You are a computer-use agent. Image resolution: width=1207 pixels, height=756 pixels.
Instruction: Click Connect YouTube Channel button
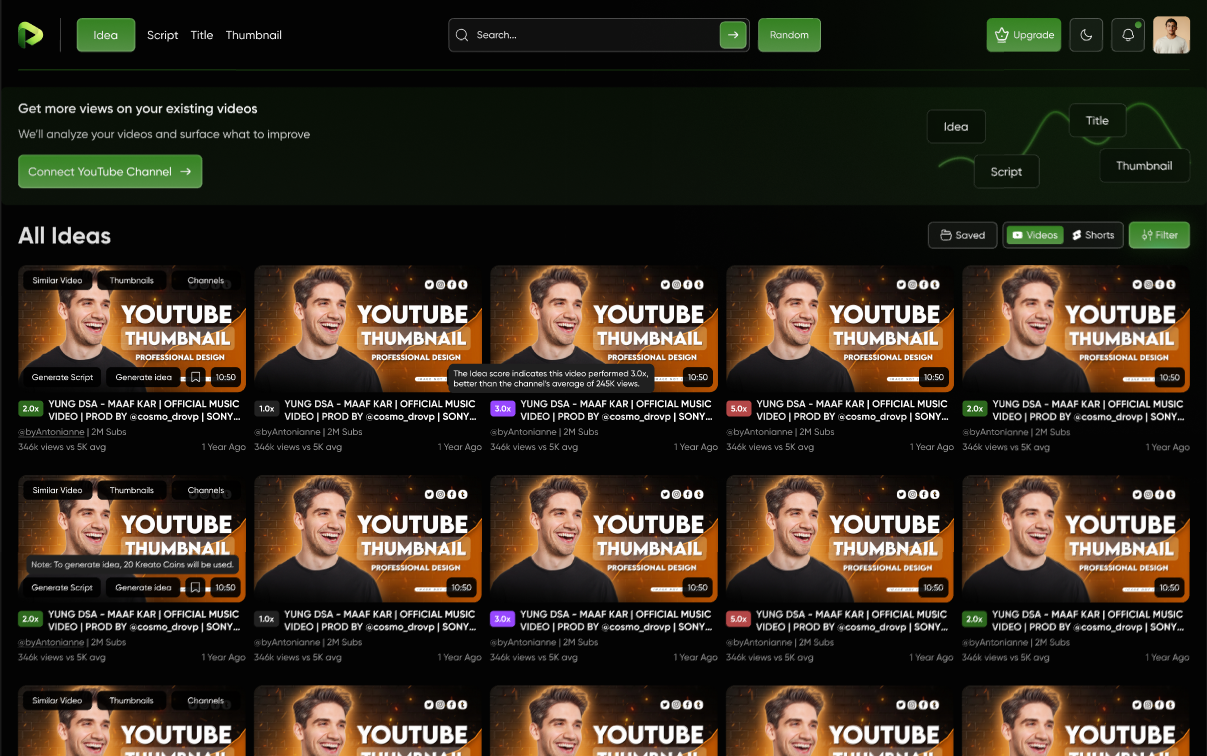110,171
